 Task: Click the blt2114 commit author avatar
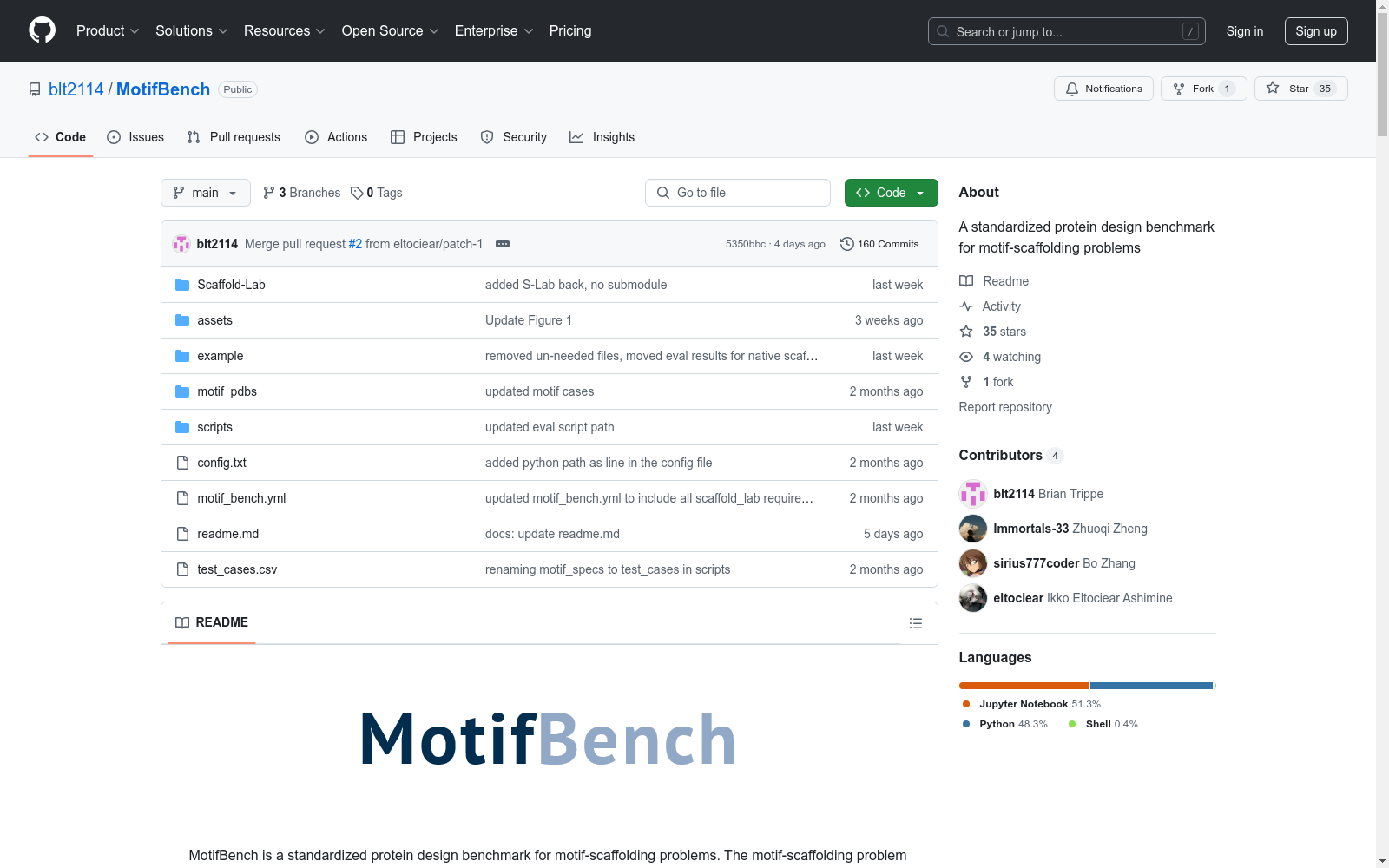pos(181,244)
